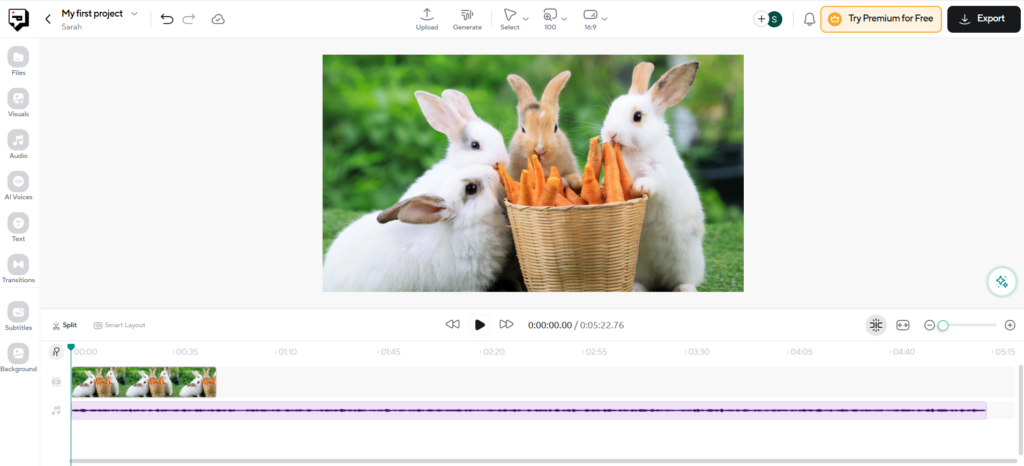
Task: Click the timeline horizontal scrollbar
Action: (542, 461)
